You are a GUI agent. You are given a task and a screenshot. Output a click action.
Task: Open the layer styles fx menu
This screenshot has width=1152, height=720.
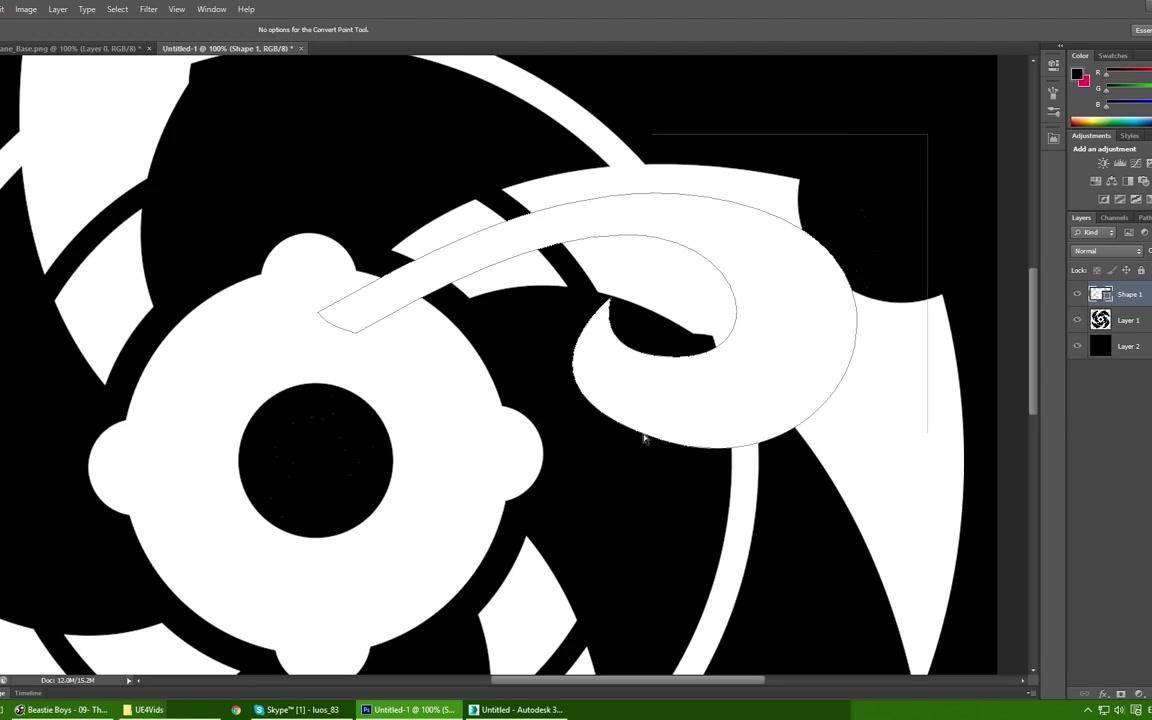point(1103,693)
